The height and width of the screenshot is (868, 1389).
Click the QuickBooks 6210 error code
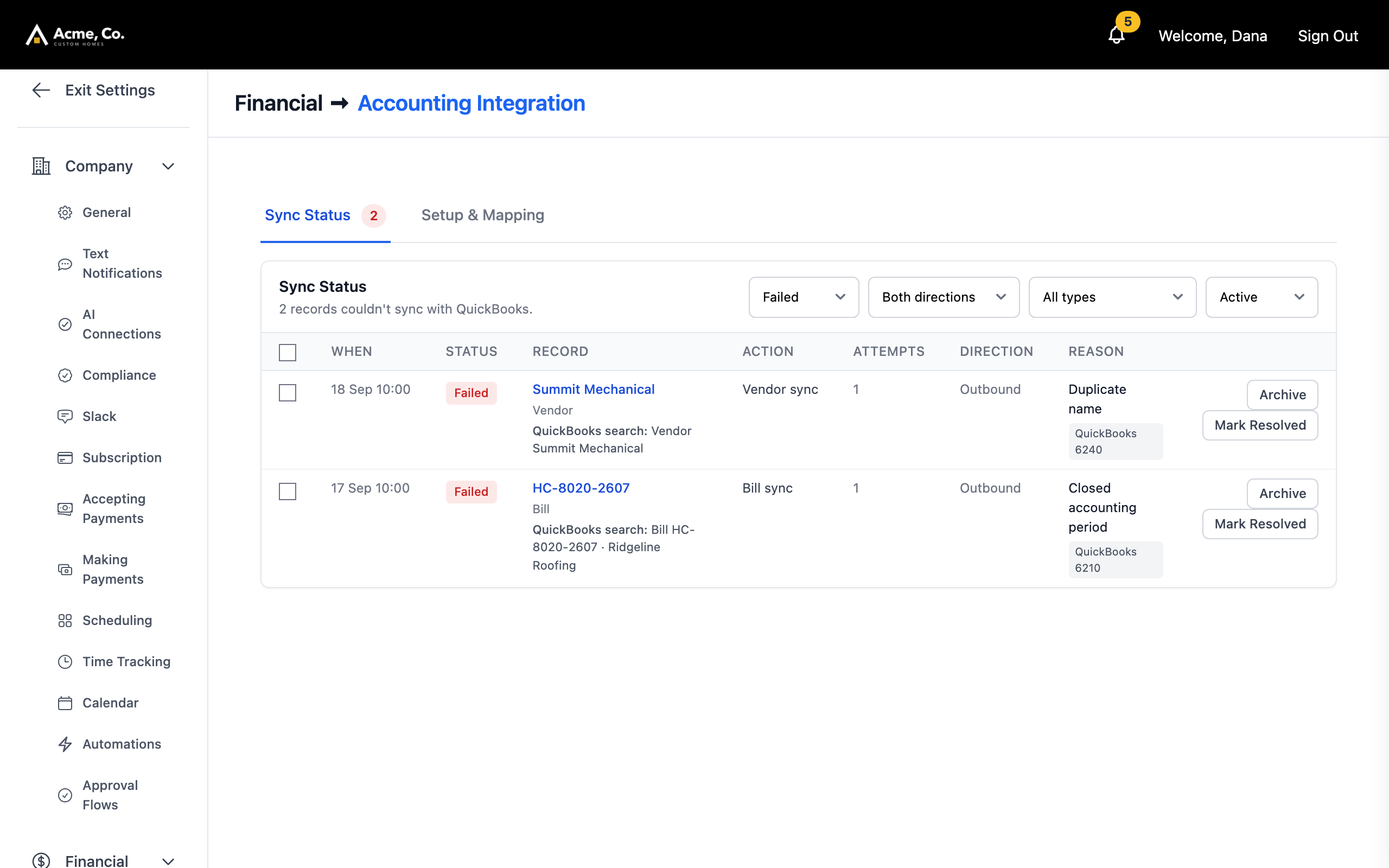tap(1115, 560)
